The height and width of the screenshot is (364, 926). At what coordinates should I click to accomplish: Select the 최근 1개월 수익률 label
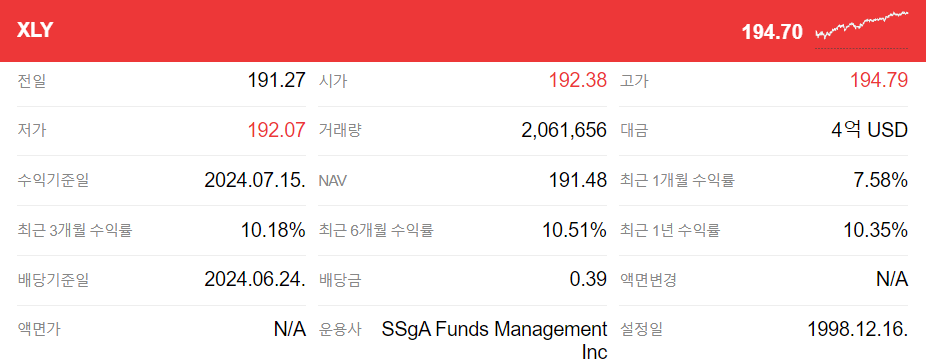coord(677,180)
